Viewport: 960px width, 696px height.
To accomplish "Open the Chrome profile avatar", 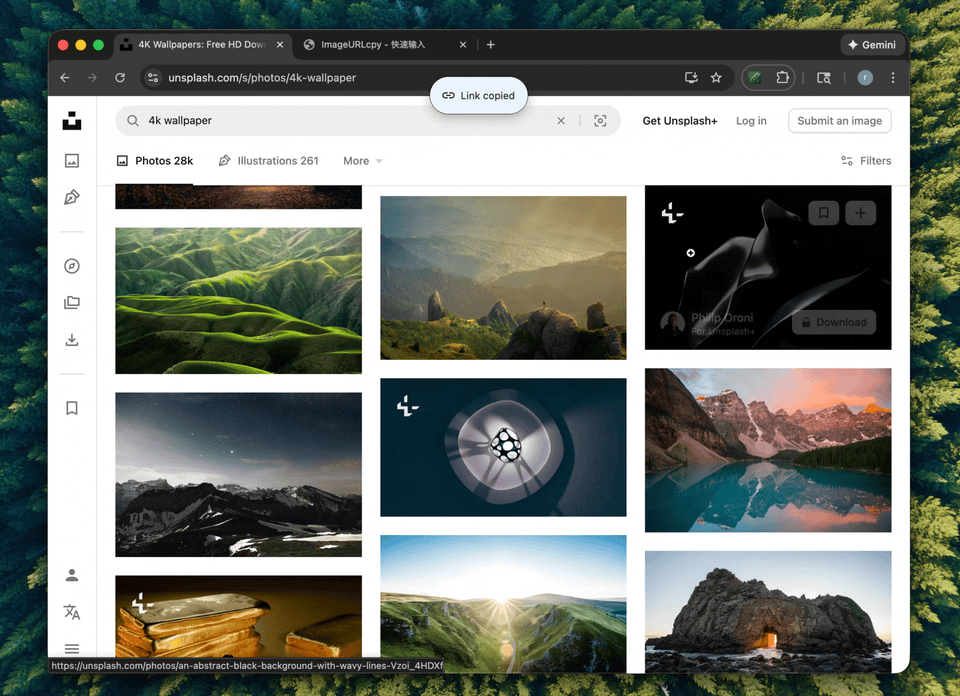I will (x=864, y=78).
